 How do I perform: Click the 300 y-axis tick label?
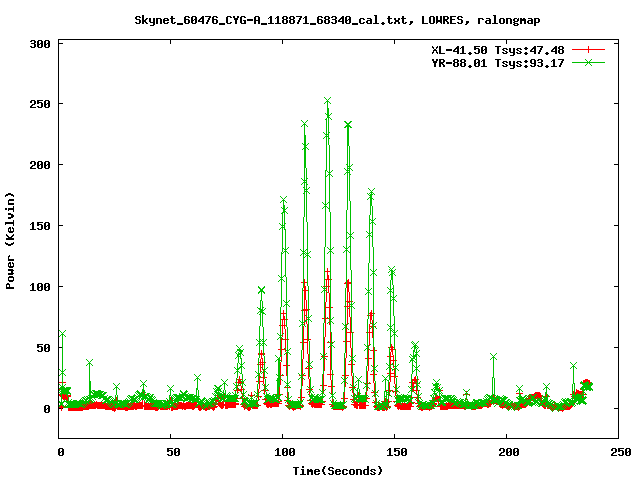40,44
